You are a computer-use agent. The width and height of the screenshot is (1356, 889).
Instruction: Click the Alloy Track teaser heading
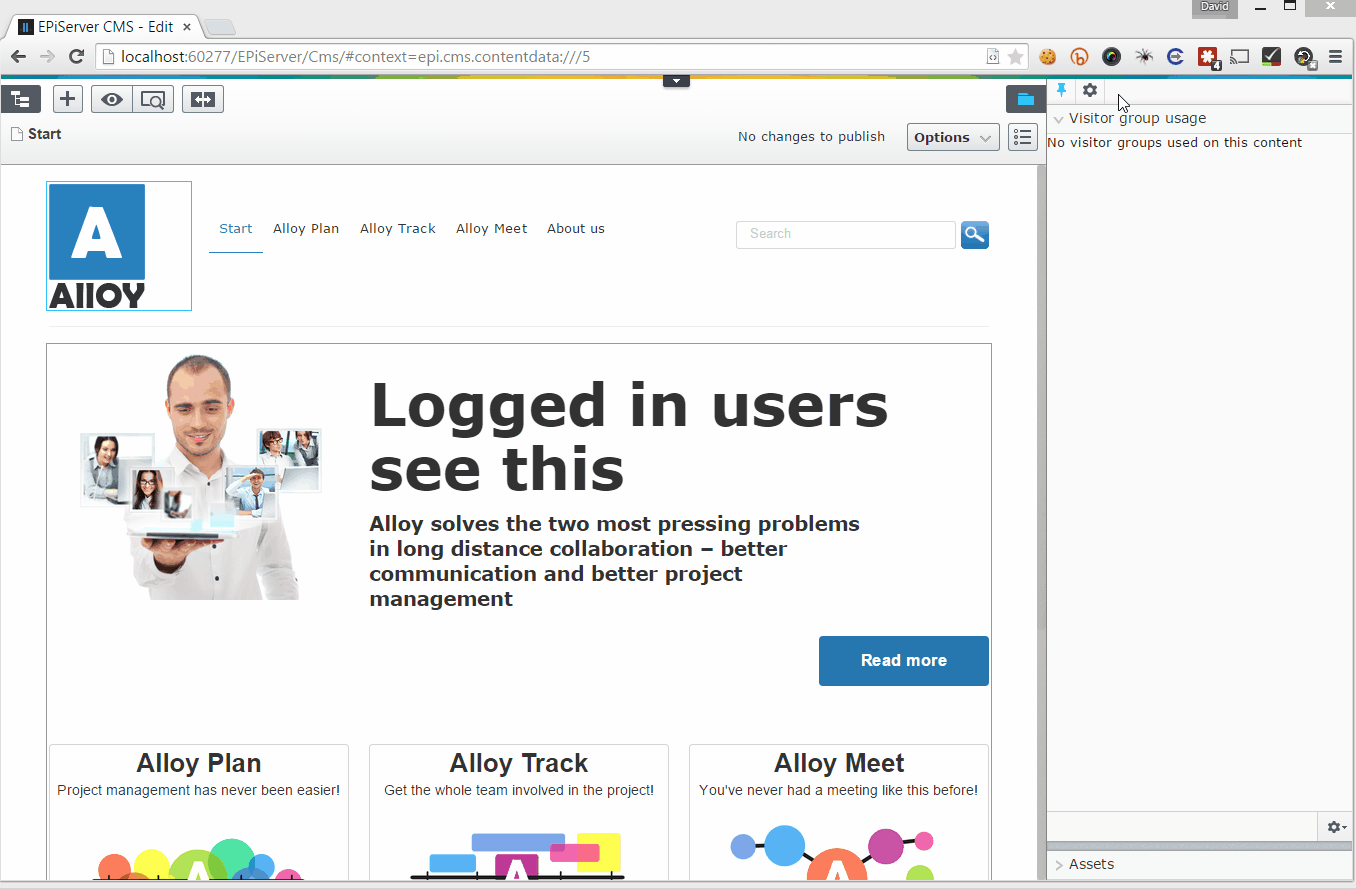(x=518, y=763)
